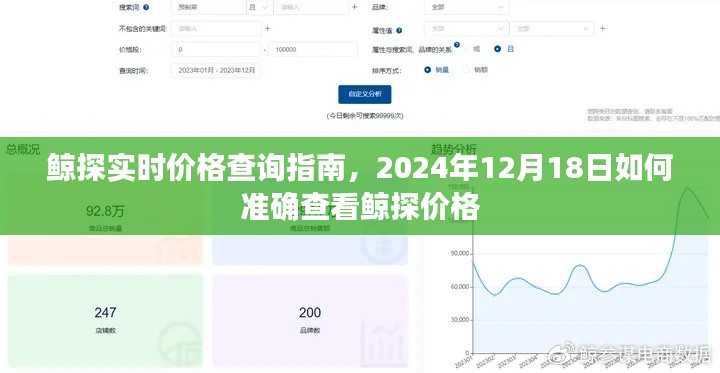Expand the 品牌 dropdown showing 全部
The image size is (720, 373).
click(x=467, y=7)
